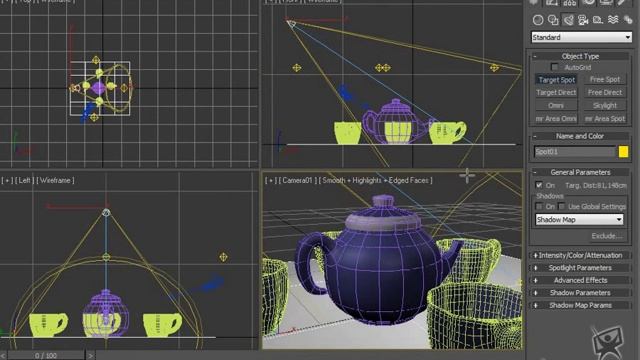
Task: Click the mr Area Spot button
Action: [x=605, y=118]
